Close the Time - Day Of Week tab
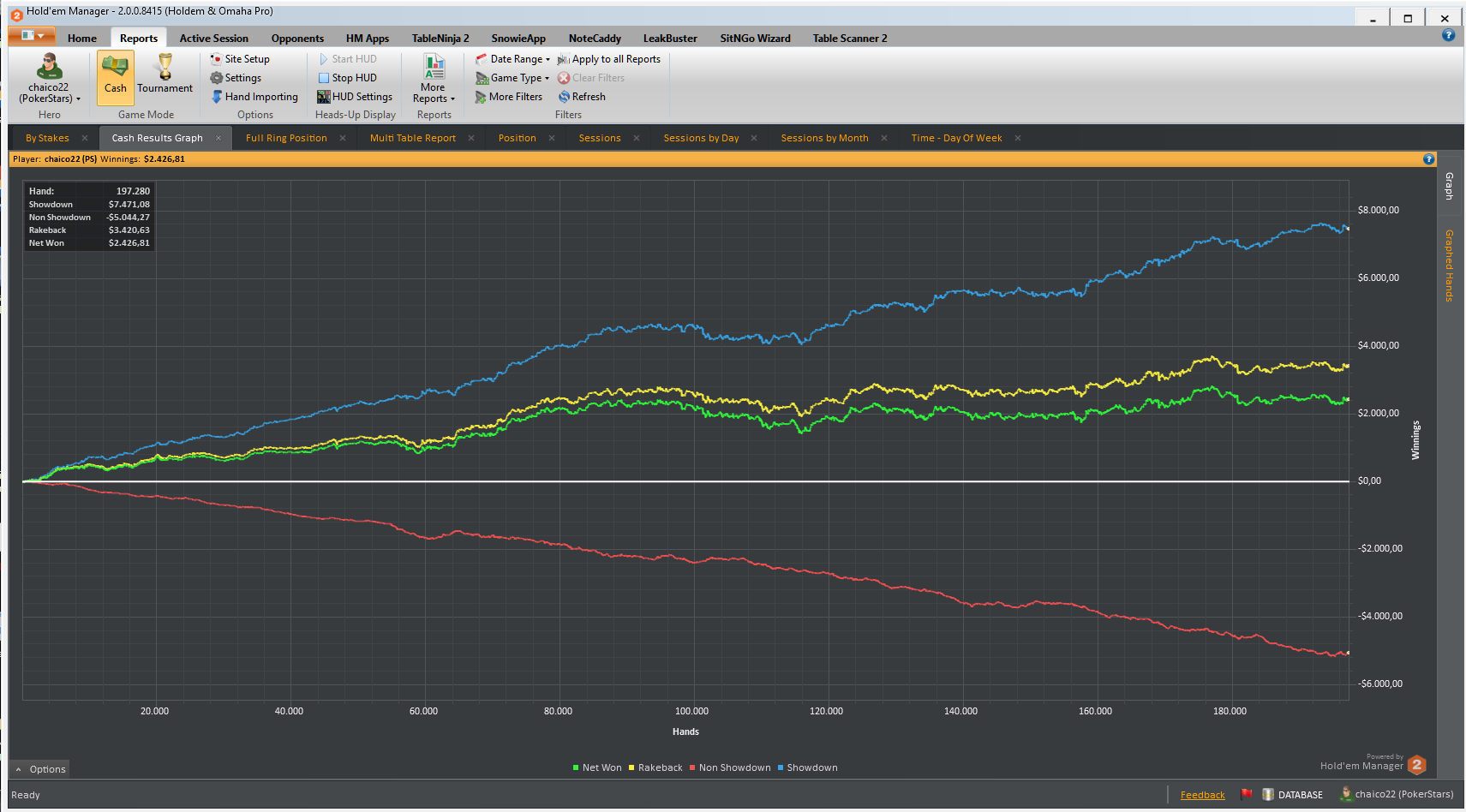Viewport: 1466px width, 812px height. (1018, 138)
